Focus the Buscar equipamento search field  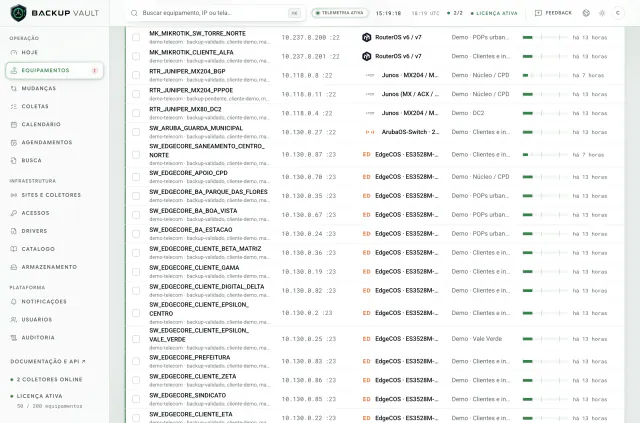[x=216, y=13]
